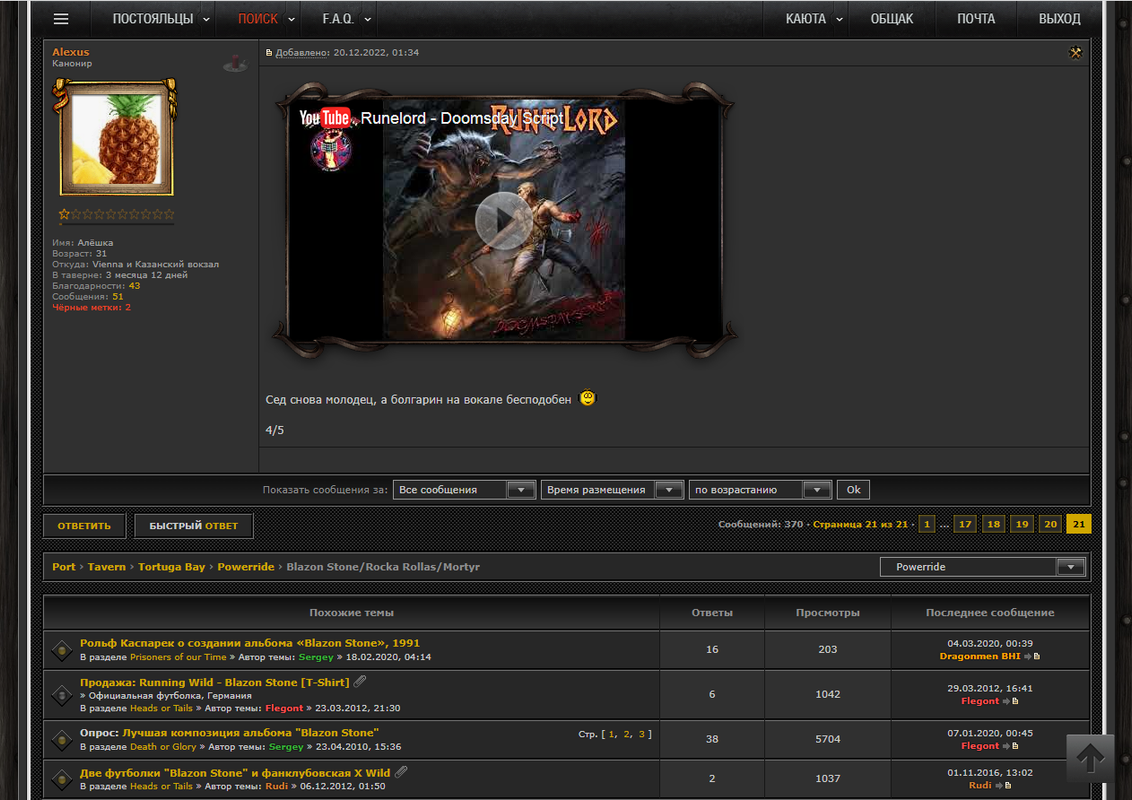Click topic icon for Опрос Лучшая композиция row
The width and height of the screenshot is (1132, 800).
(62, 739)
